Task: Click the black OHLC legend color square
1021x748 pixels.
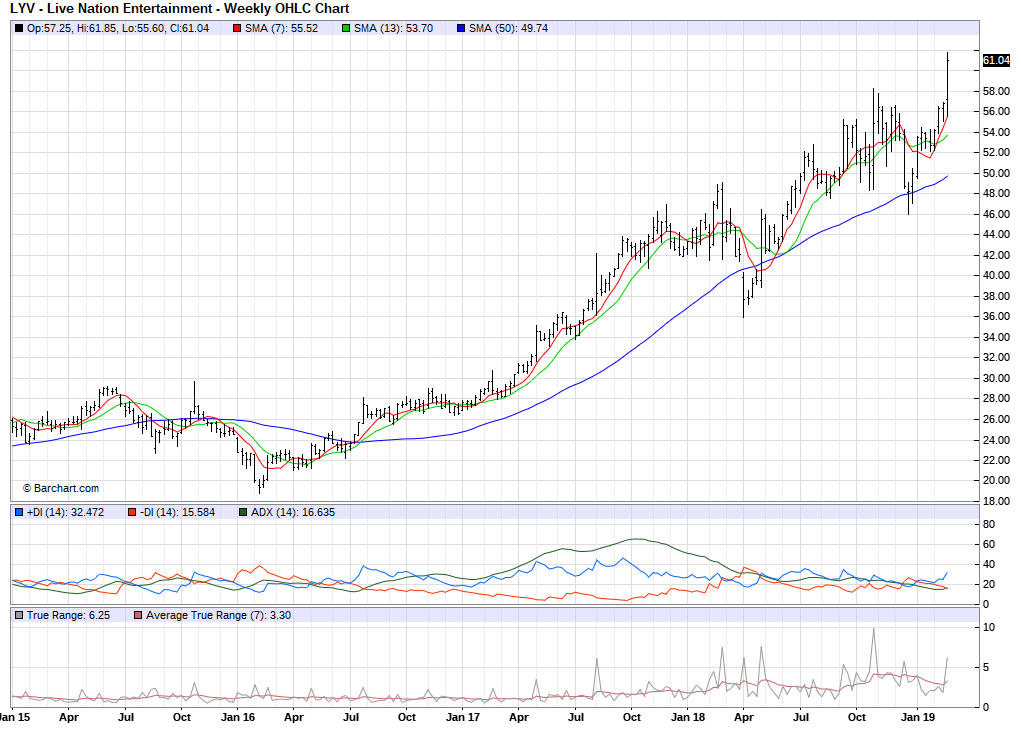Action: tap(19, 29)
